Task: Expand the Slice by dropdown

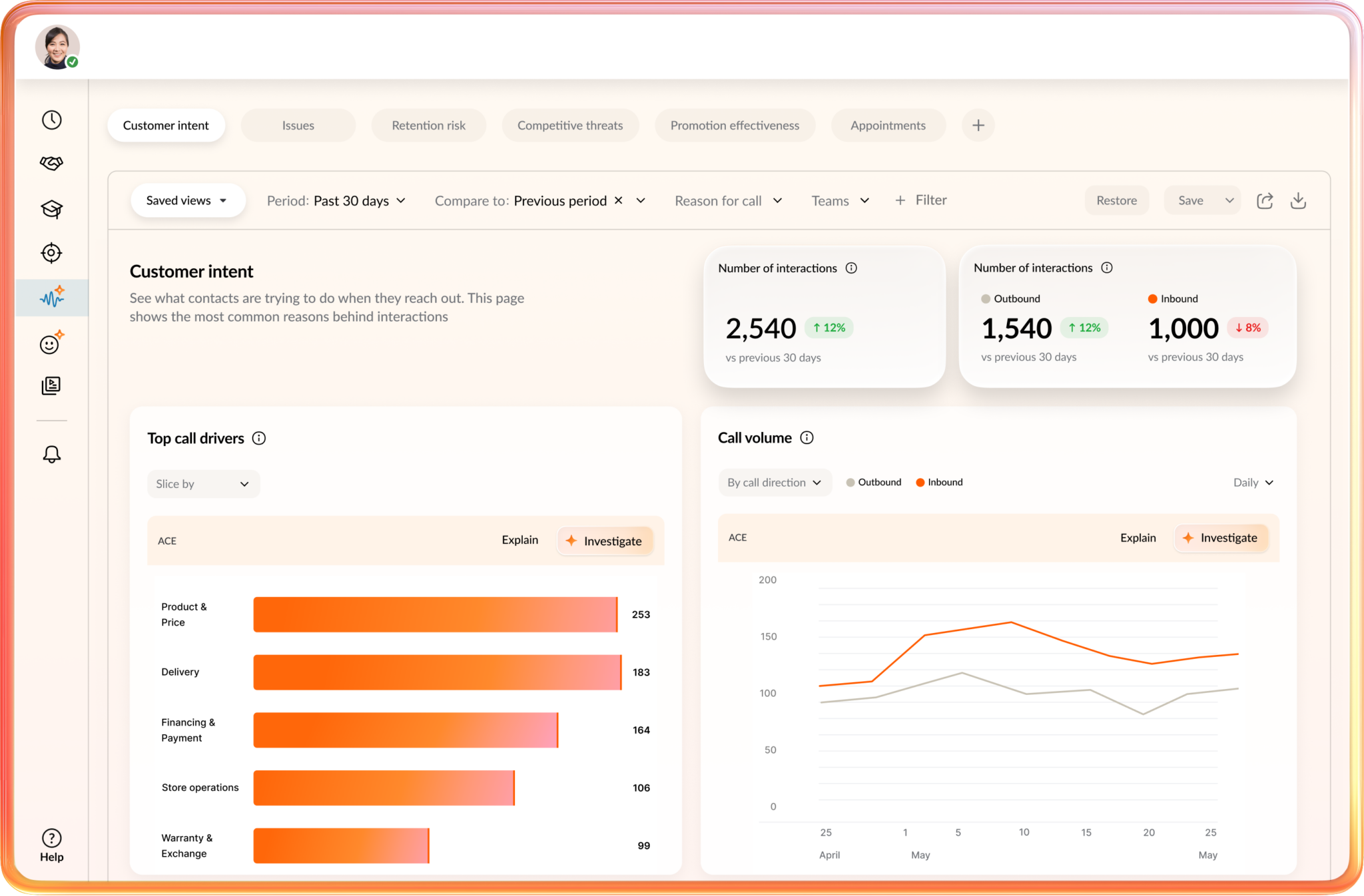Action: click(x=203, y=484)
